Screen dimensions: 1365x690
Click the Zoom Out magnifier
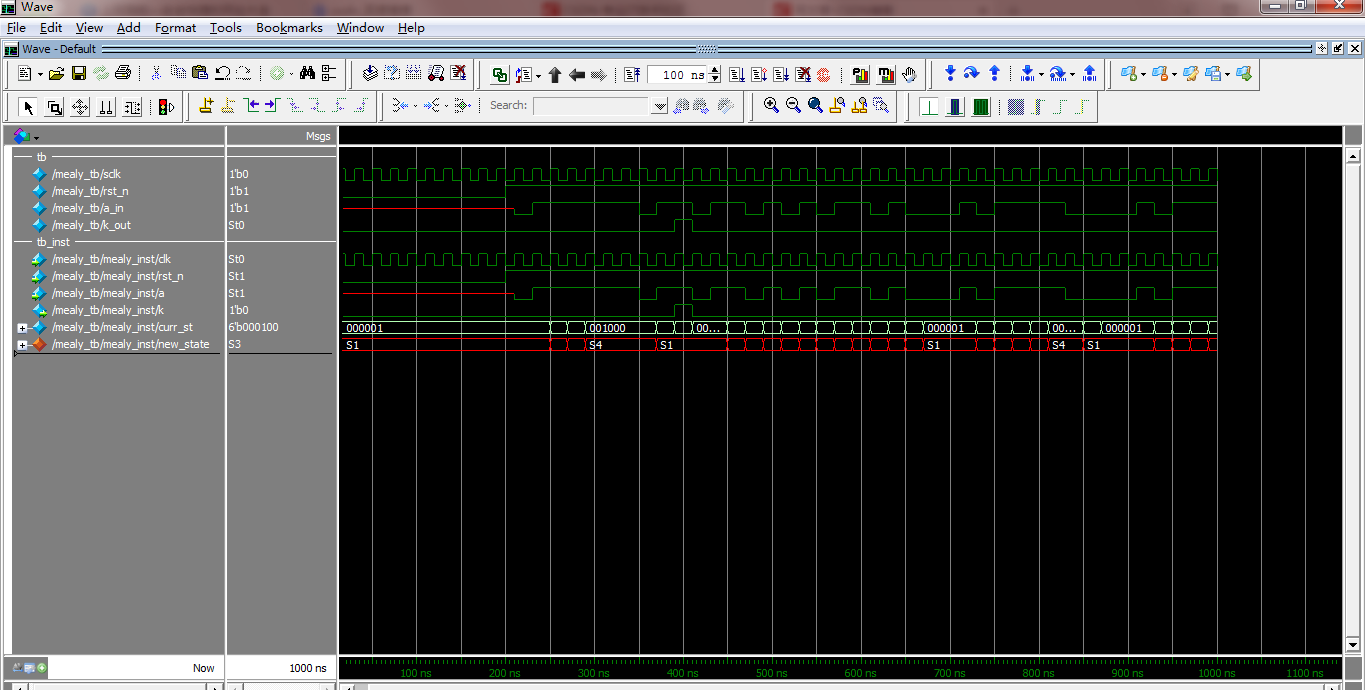(793, 105)
